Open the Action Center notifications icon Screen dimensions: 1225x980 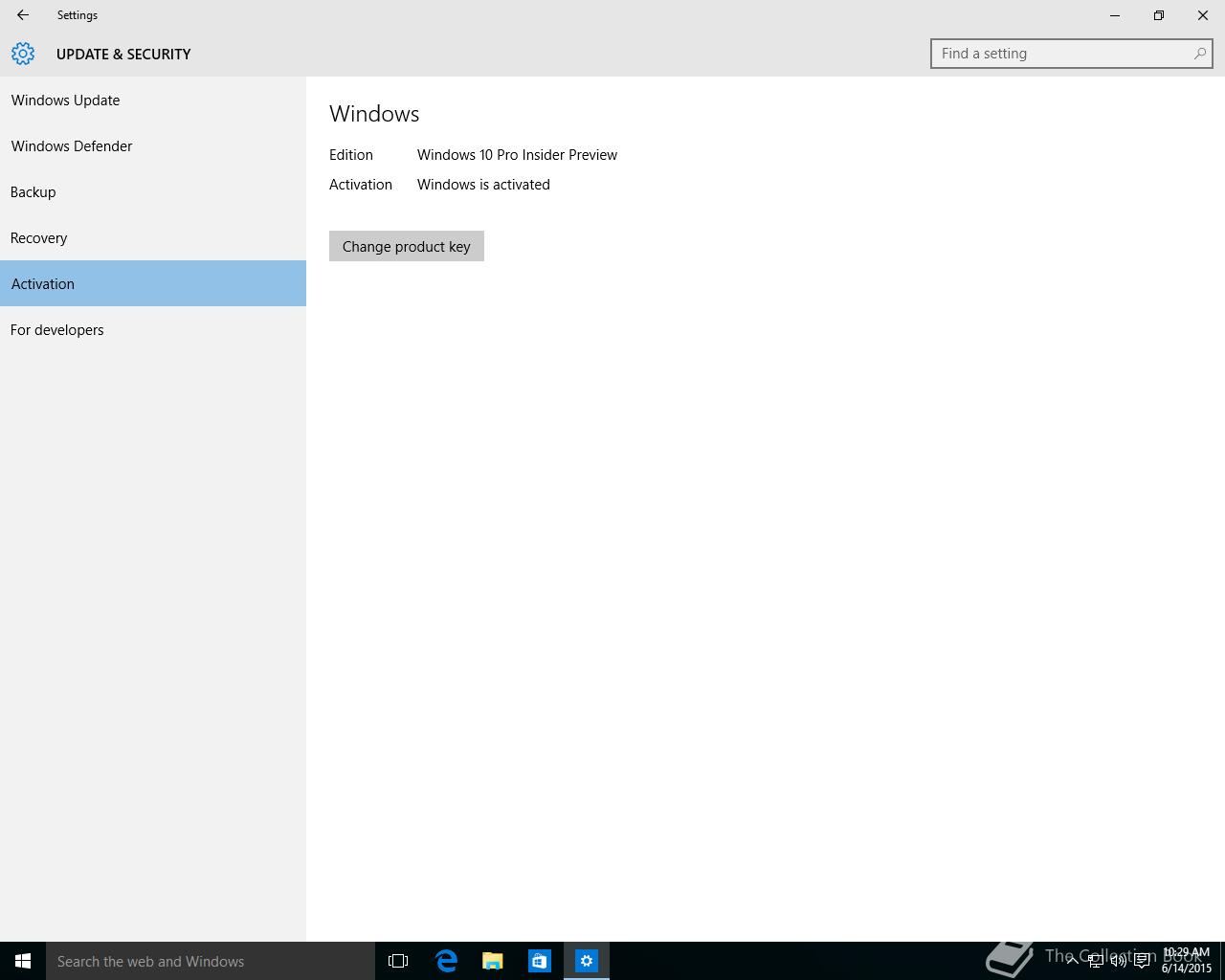(x=1142, y=961)
